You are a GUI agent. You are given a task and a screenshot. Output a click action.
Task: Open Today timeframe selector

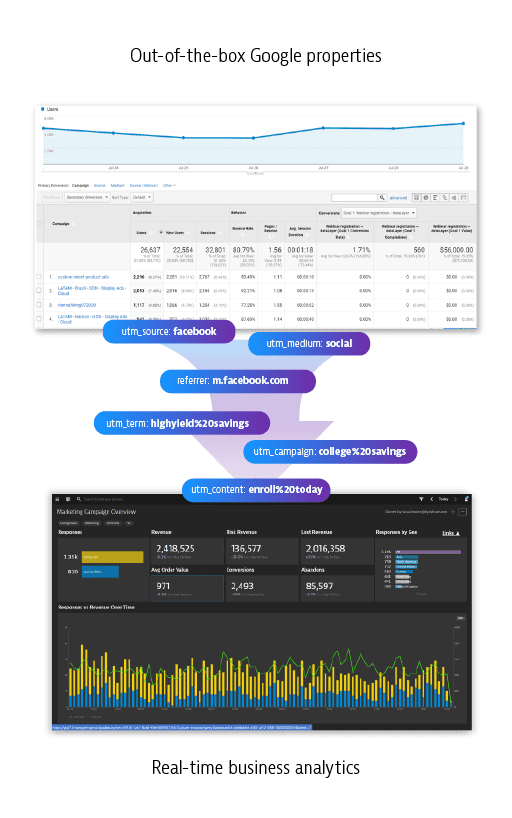tap(443, 499)
